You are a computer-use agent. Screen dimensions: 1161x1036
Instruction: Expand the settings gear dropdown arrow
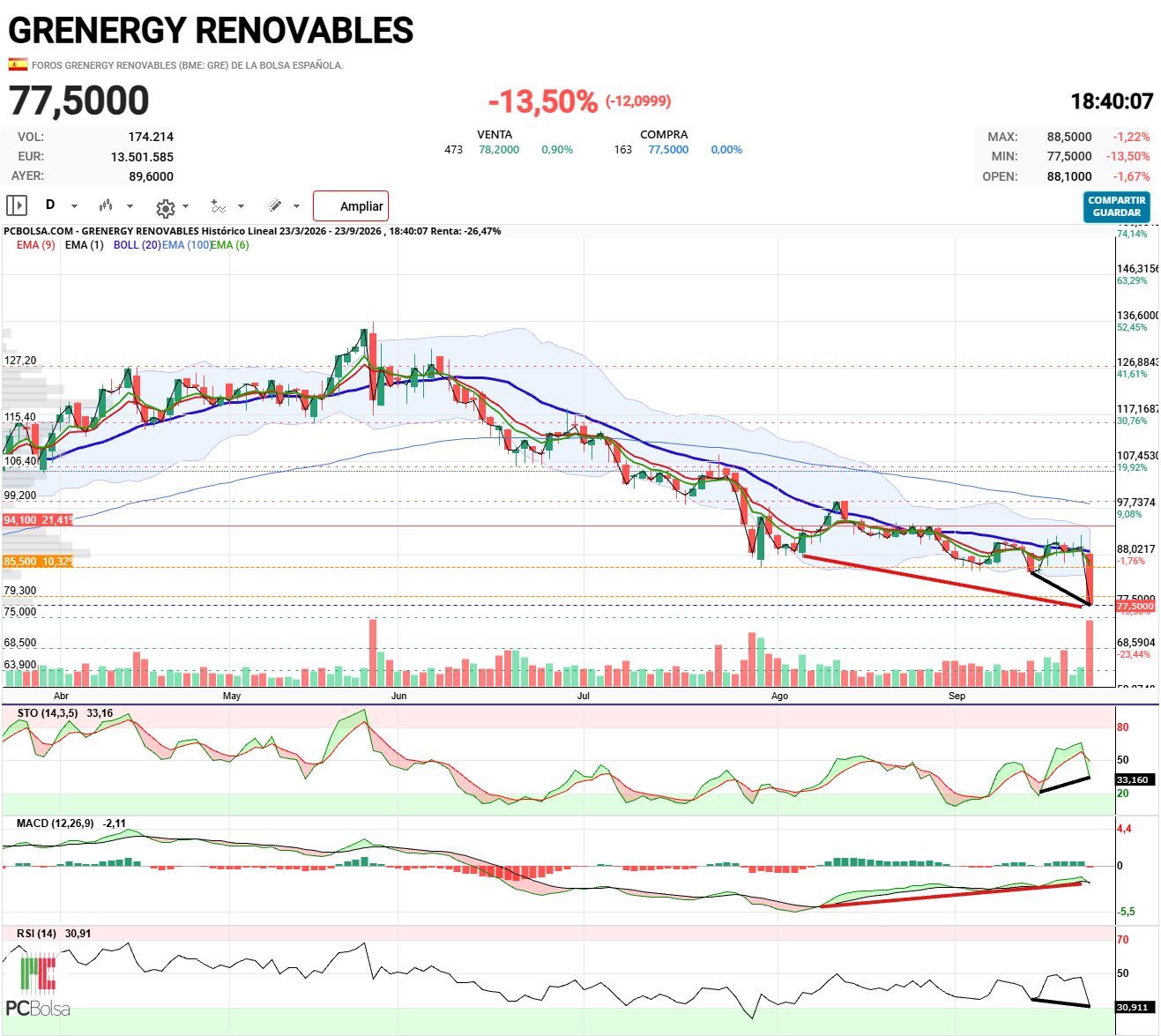(185, 207)
